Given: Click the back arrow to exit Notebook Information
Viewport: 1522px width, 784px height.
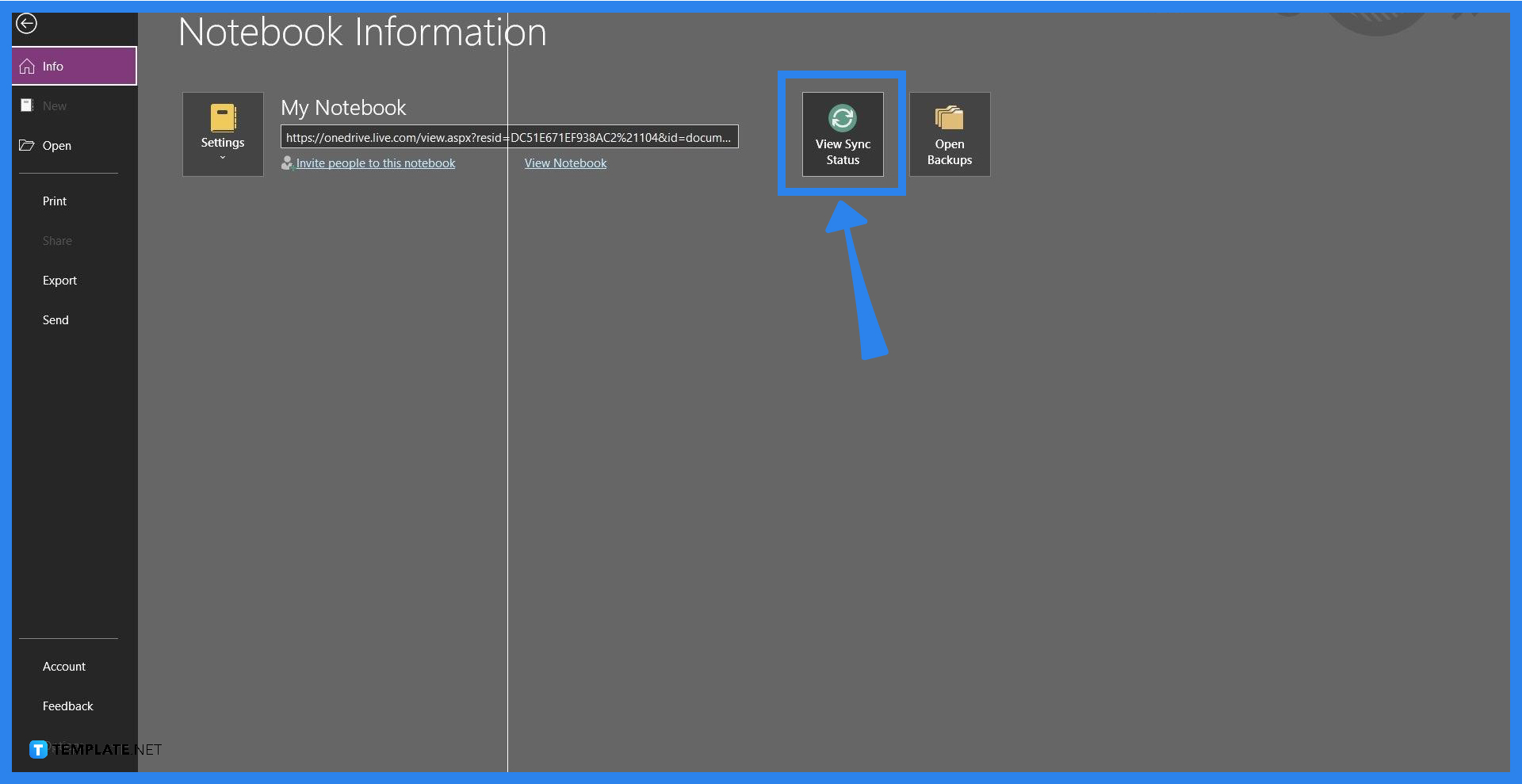Looking at the screenshot, I should (27, 23).
